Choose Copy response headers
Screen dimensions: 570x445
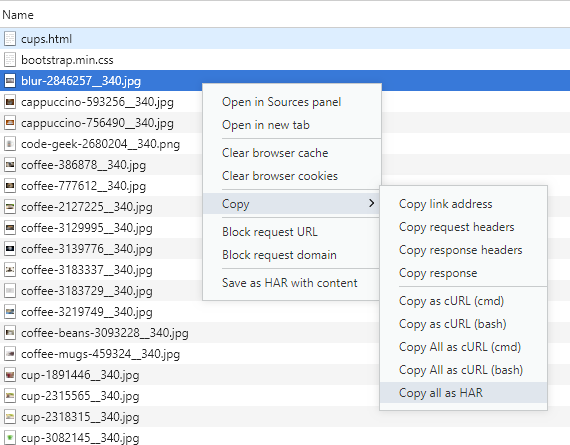[460, 250]
